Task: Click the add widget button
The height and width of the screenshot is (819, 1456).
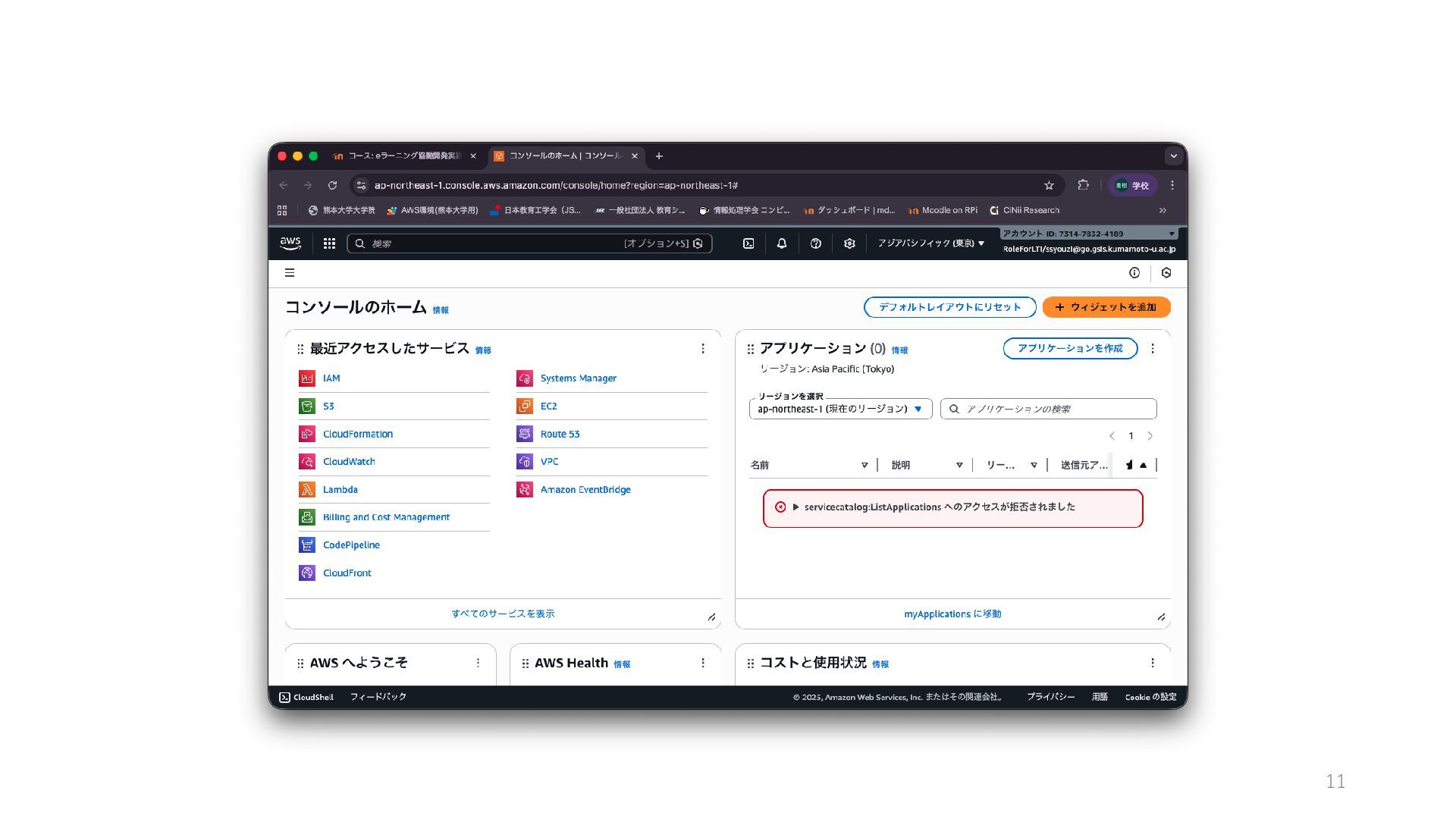Action: tap(1106, 307)
